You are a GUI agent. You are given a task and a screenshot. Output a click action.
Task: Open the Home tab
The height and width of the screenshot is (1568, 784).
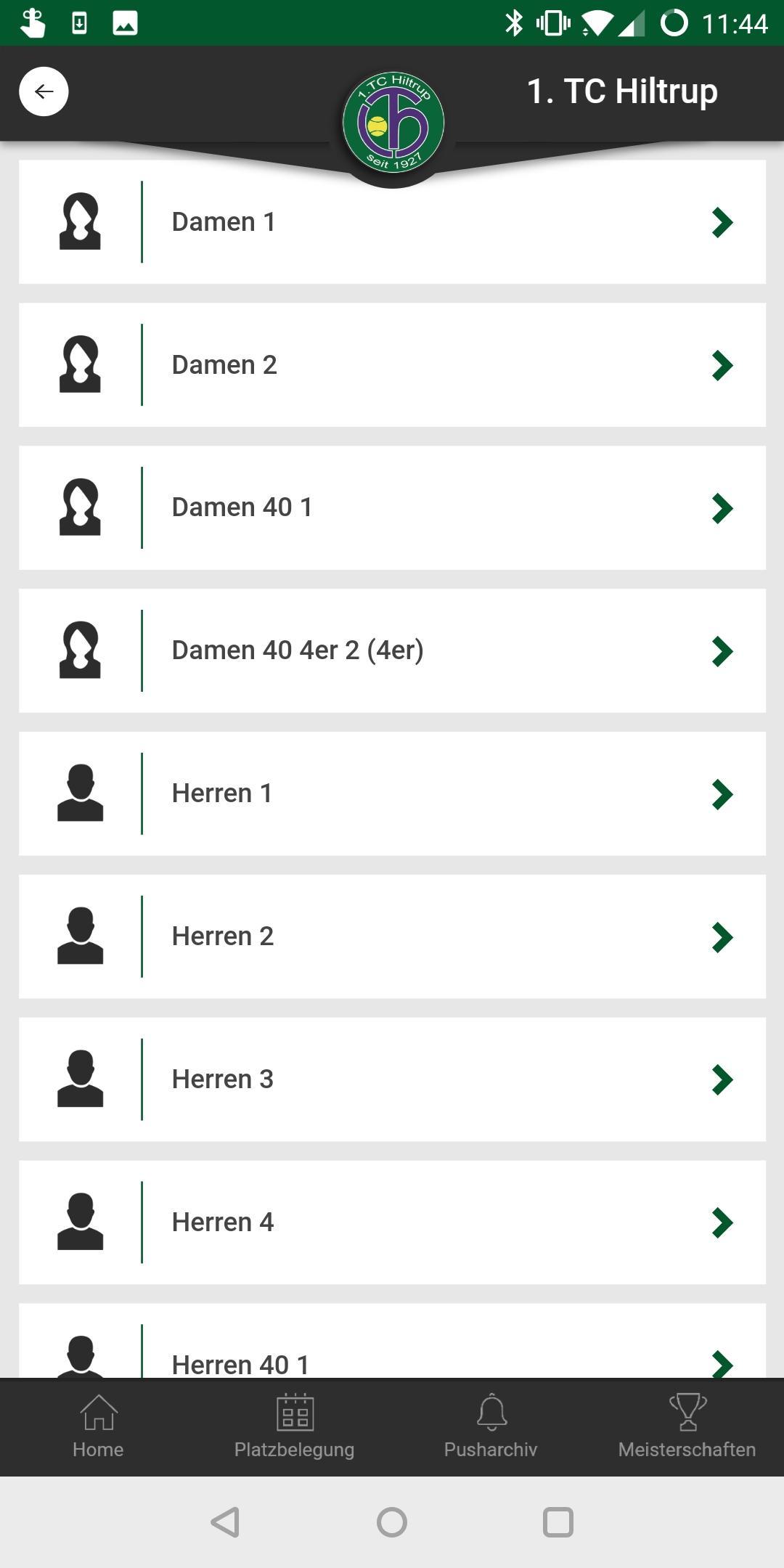point(98,1426)
